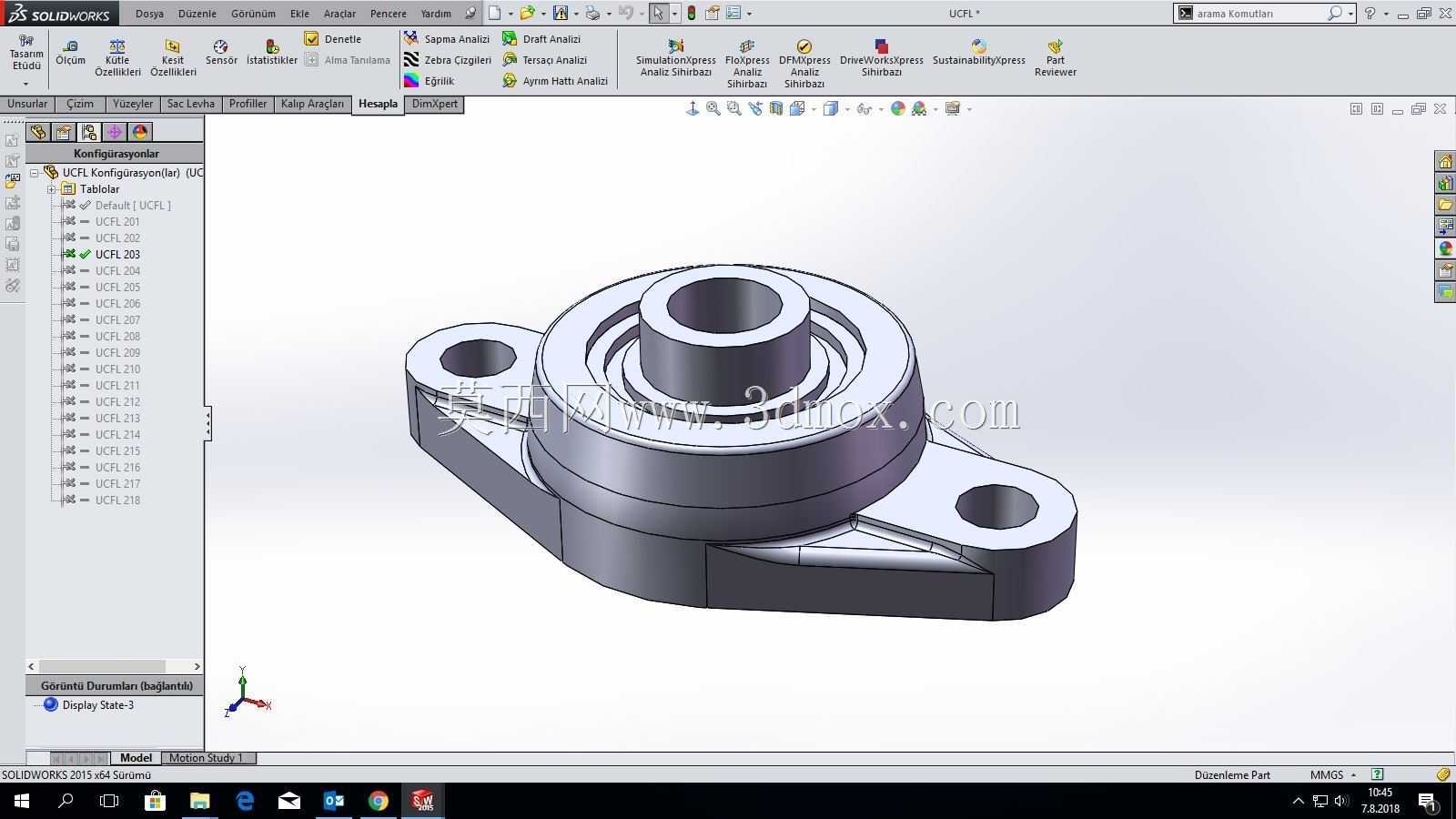This screenshot has height=819, width=1456.
Task: Toggle Tersaçı Analizi undercut analysis
Action: [x=545, y=60]
